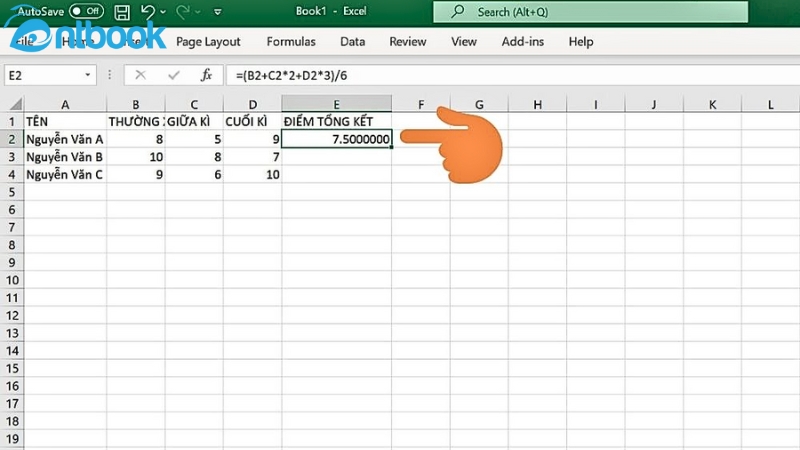Select row 5 header
Image resolution: width=800 pixels, height=450 pixels.
click(x=12, y=192)
